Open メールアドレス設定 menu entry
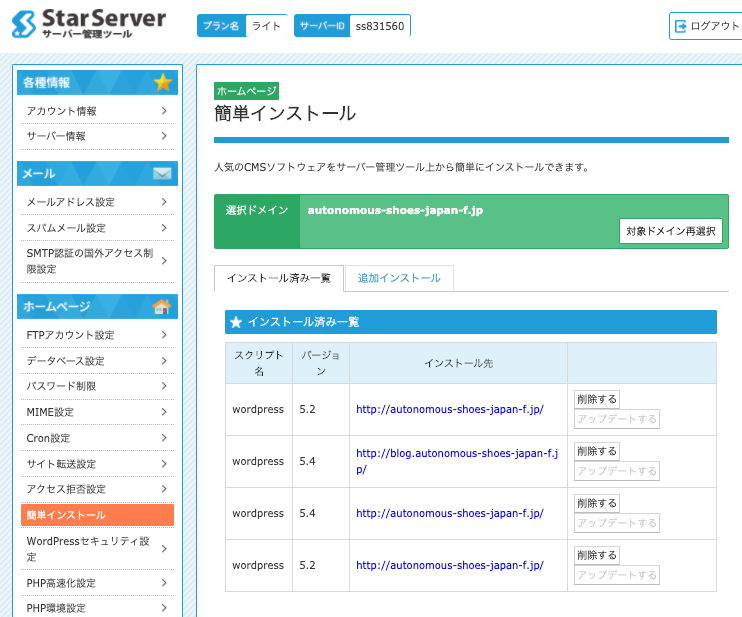The image size is (742, 617). 70,202
